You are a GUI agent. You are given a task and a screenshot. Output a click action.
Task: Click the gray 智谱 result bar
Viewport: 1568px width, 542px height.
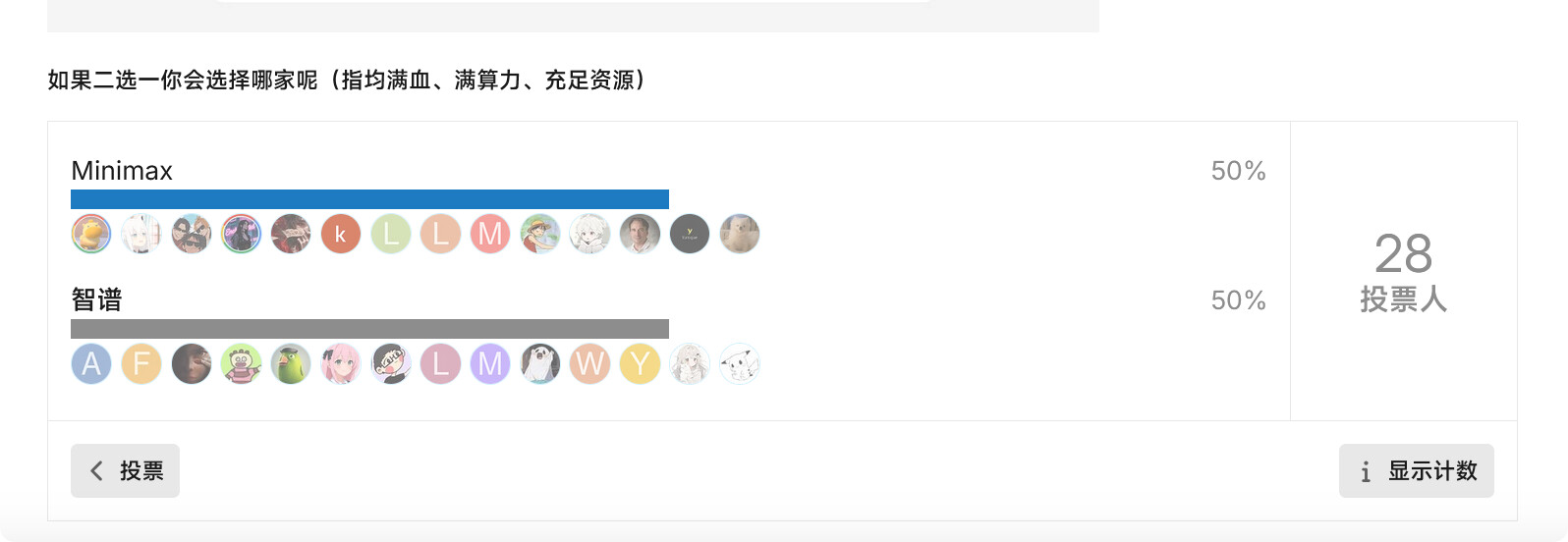point(369,329)
